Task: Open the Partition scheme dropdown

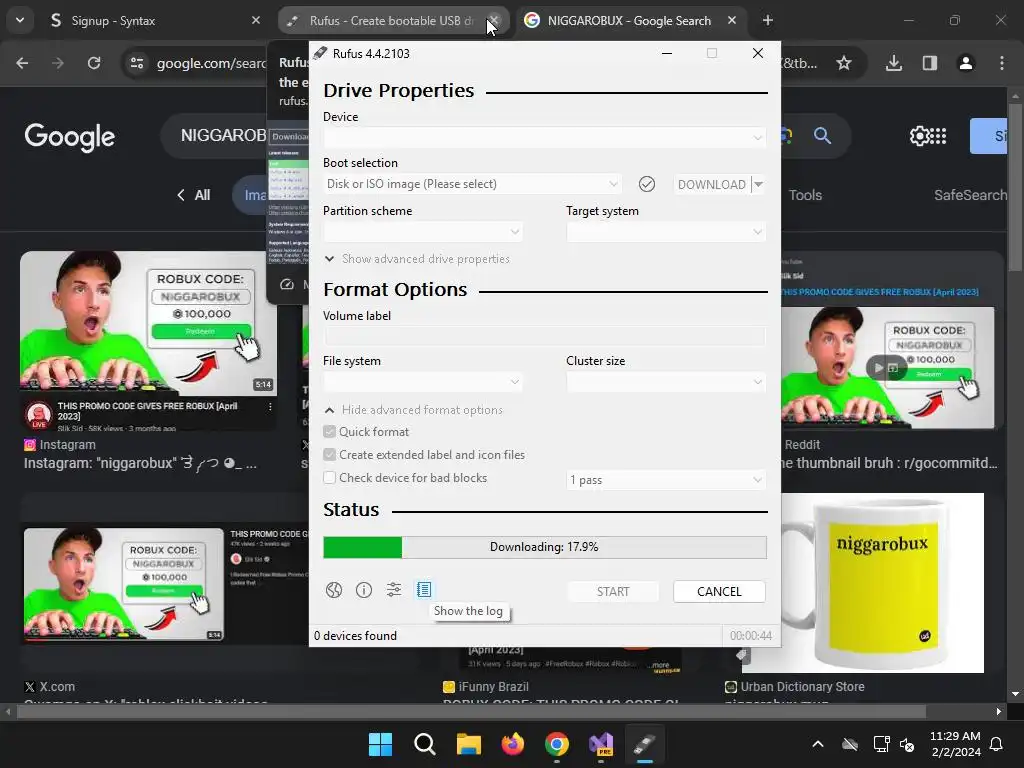Action: [x=423, y=232]
